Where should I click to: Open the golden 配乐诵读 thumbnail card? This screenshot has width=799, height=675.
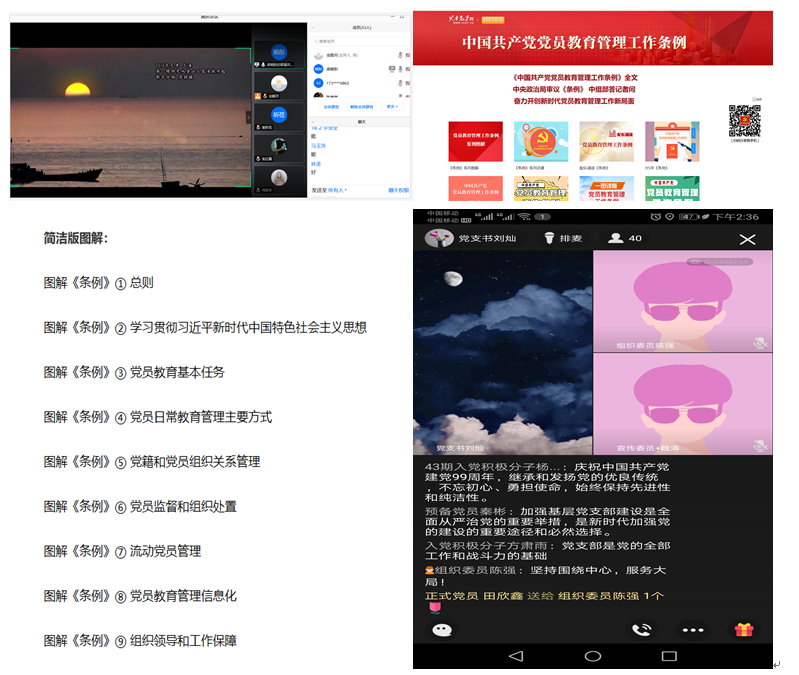(606, 142)
